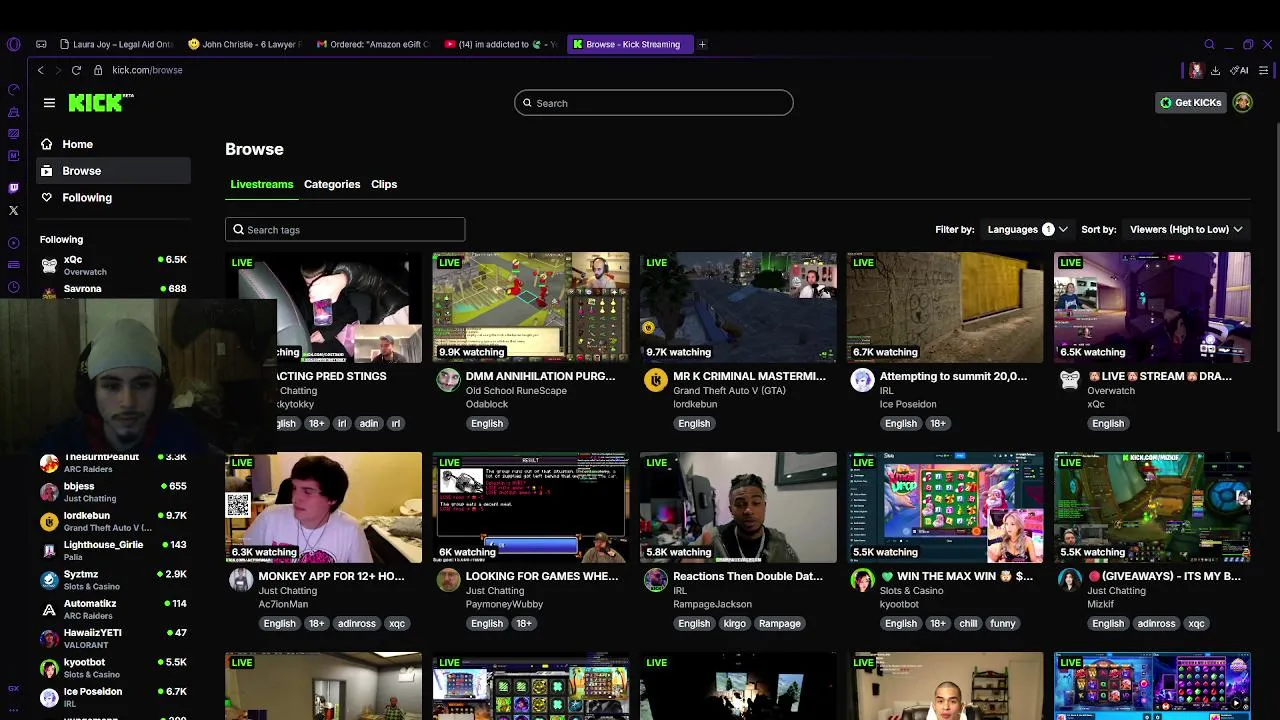This screenshot has width=1280, height=720.
Task: Open the browser downloads icon
Action: 1215,70
